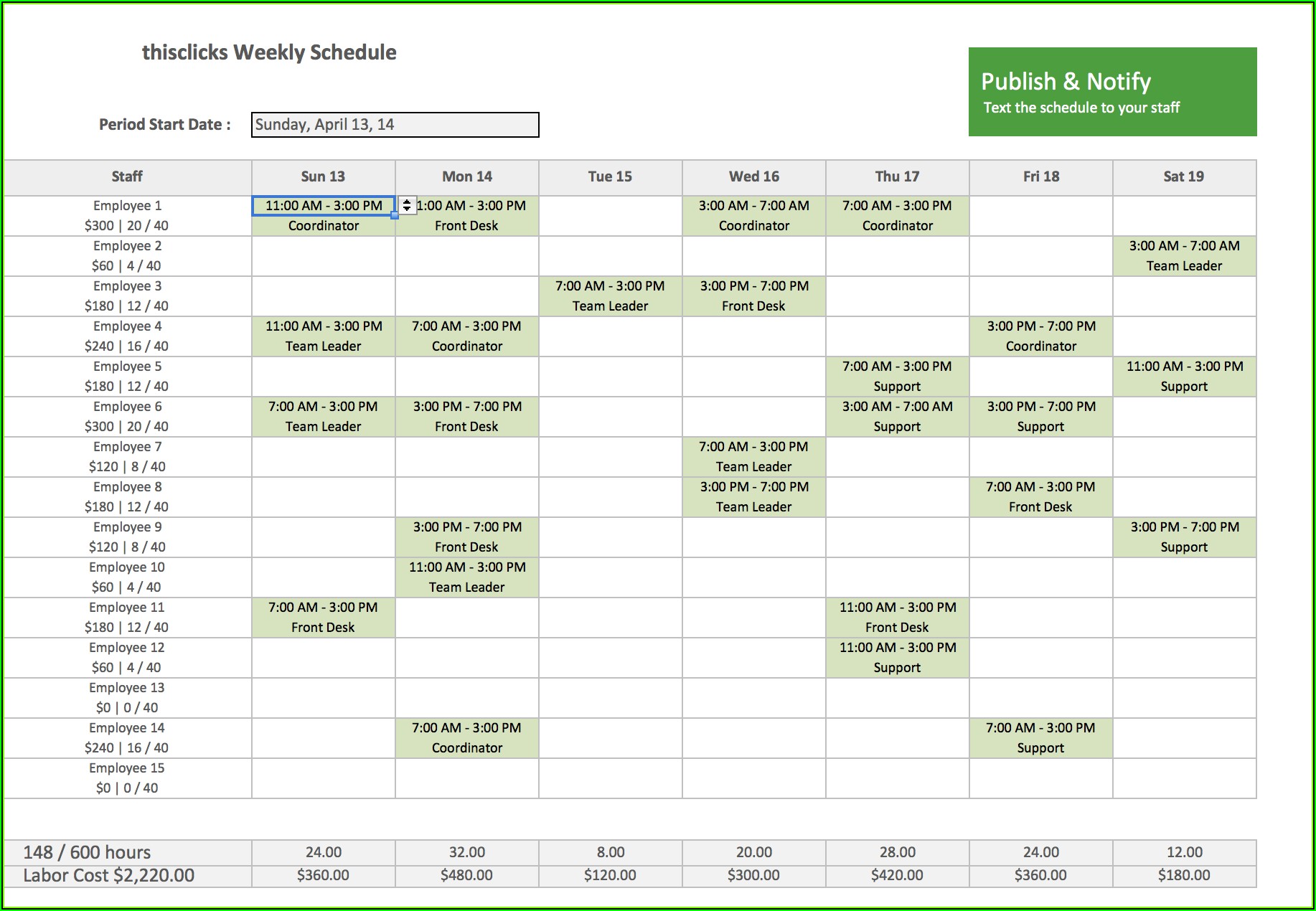Click Monday's 32.00 total hours cell
Image resolution: width=1316 pixels, height=911 pixels.
coord(466,852)
